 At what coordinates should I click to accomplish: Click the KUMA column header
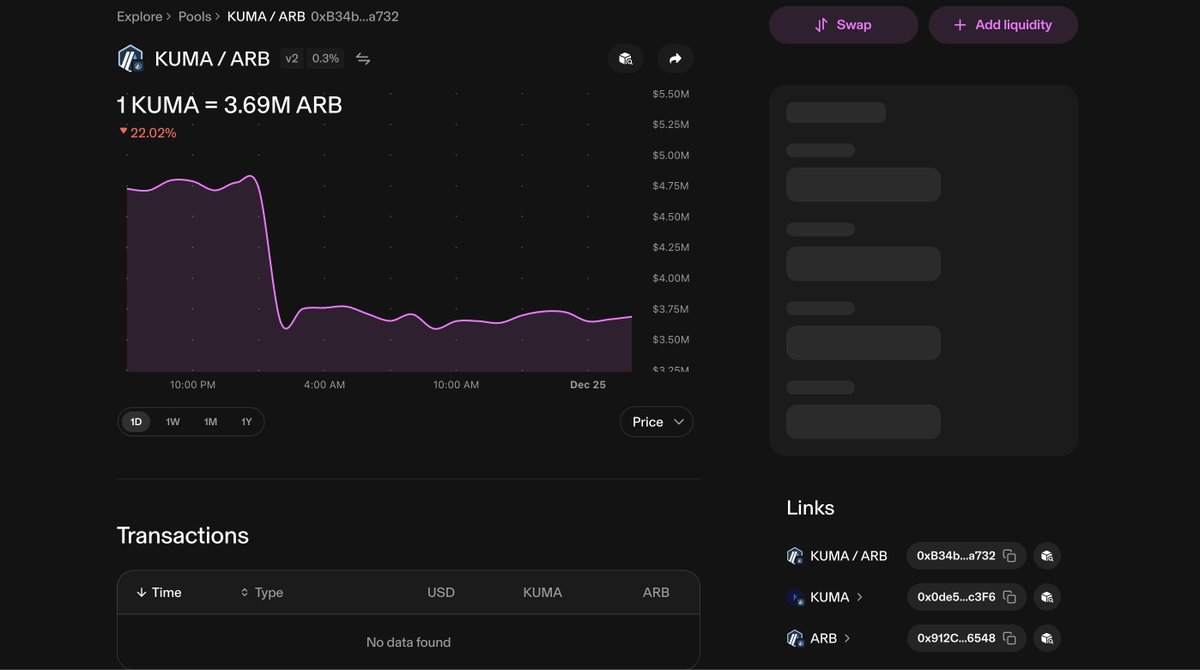click(542, 593)
